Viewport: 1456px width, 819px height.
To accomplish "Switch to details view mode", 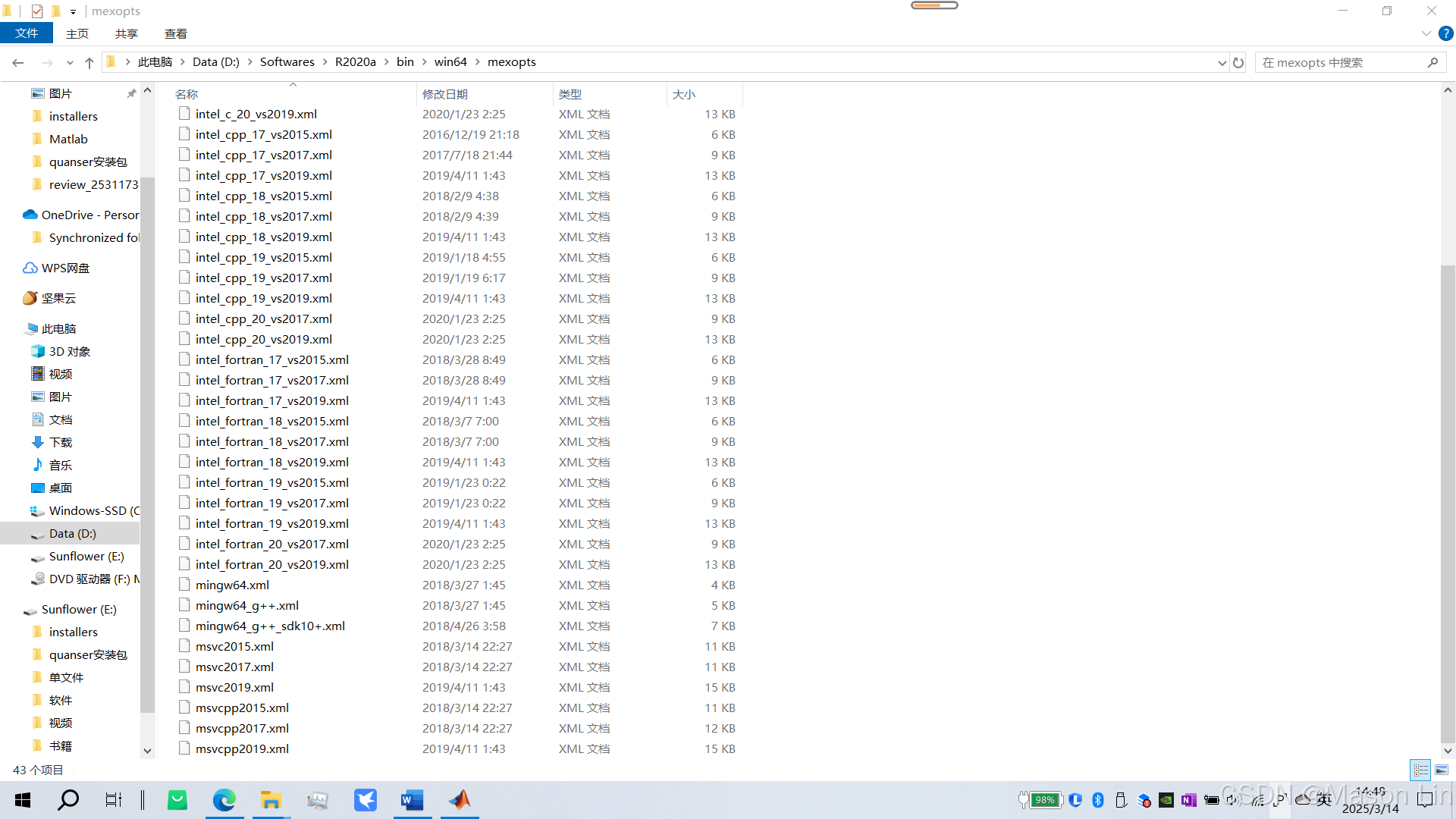I will (1420, 770).
